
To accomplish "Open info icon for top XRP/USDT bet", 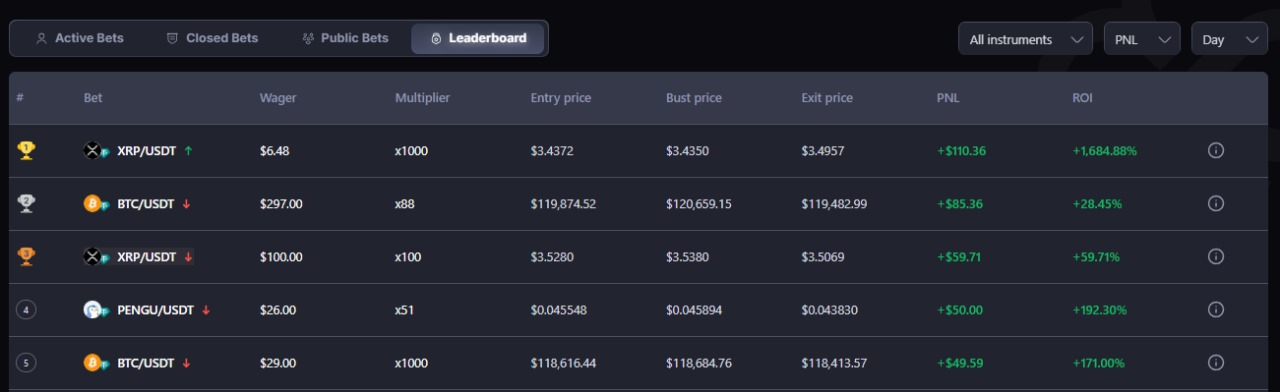I will tap(1216, 151).
